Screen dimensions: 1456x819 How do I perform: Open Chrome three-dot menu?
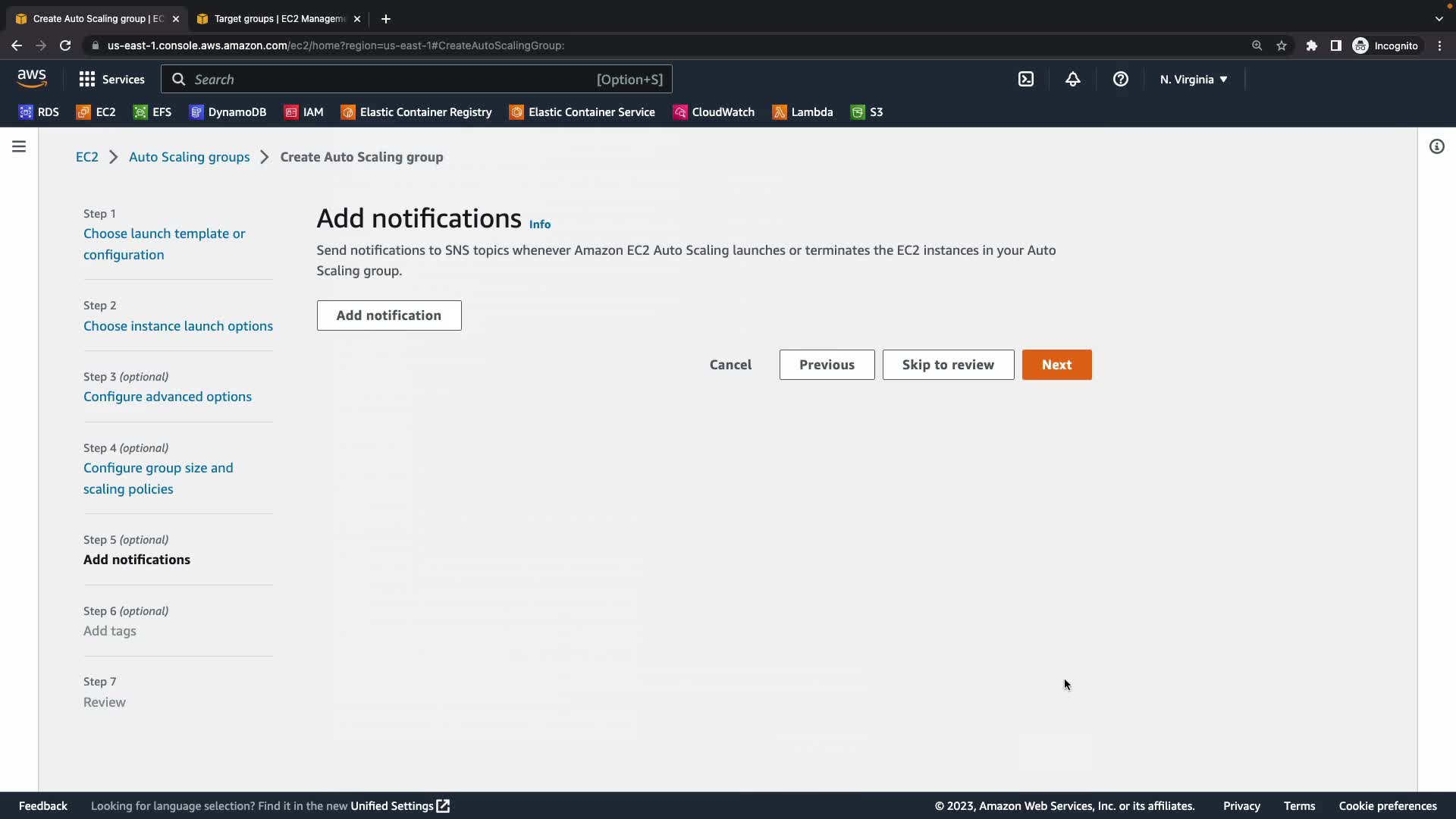coord(1439,45)
